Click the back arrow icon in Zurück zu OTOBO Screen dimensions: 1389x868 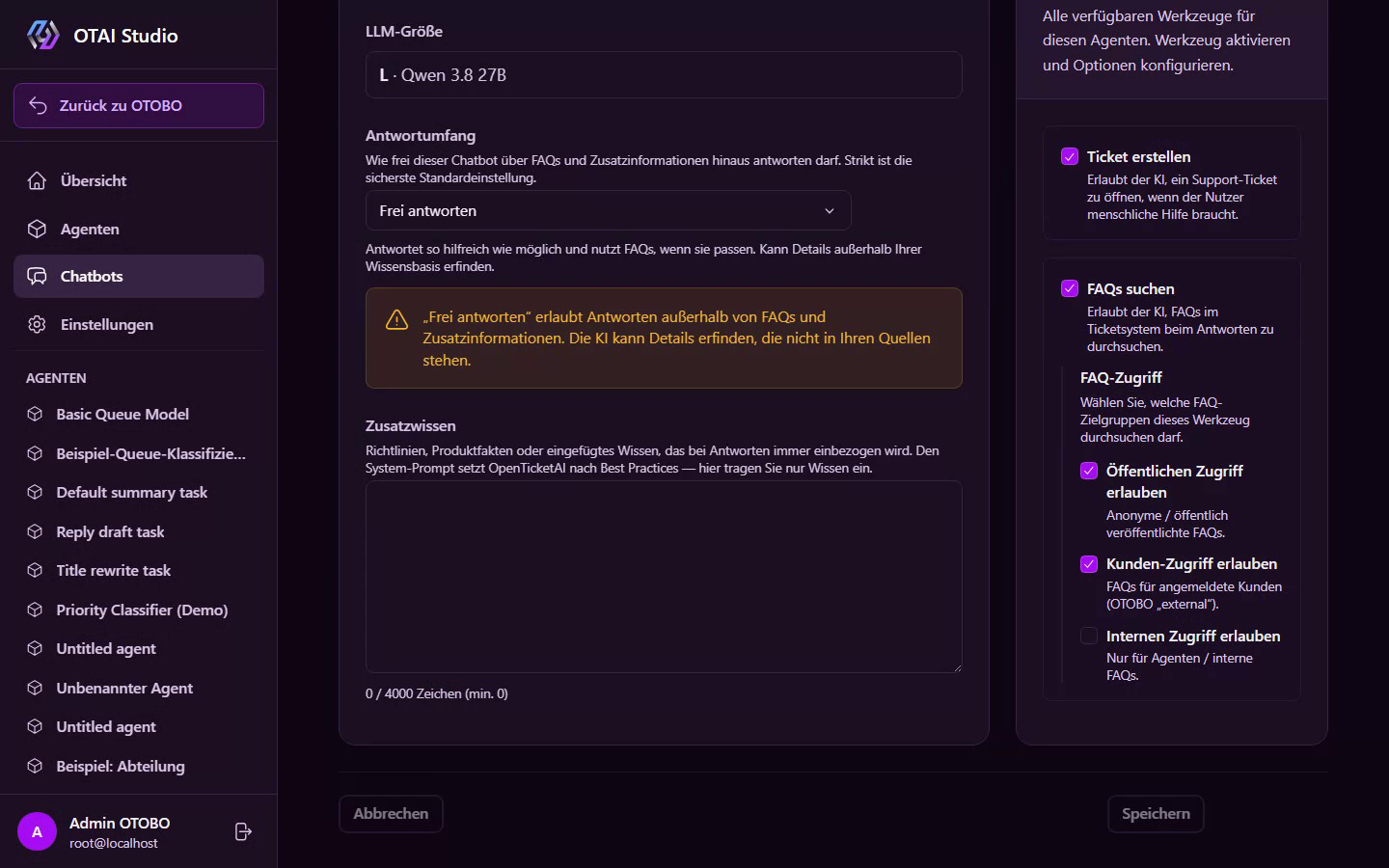click(x=38, y=105)
